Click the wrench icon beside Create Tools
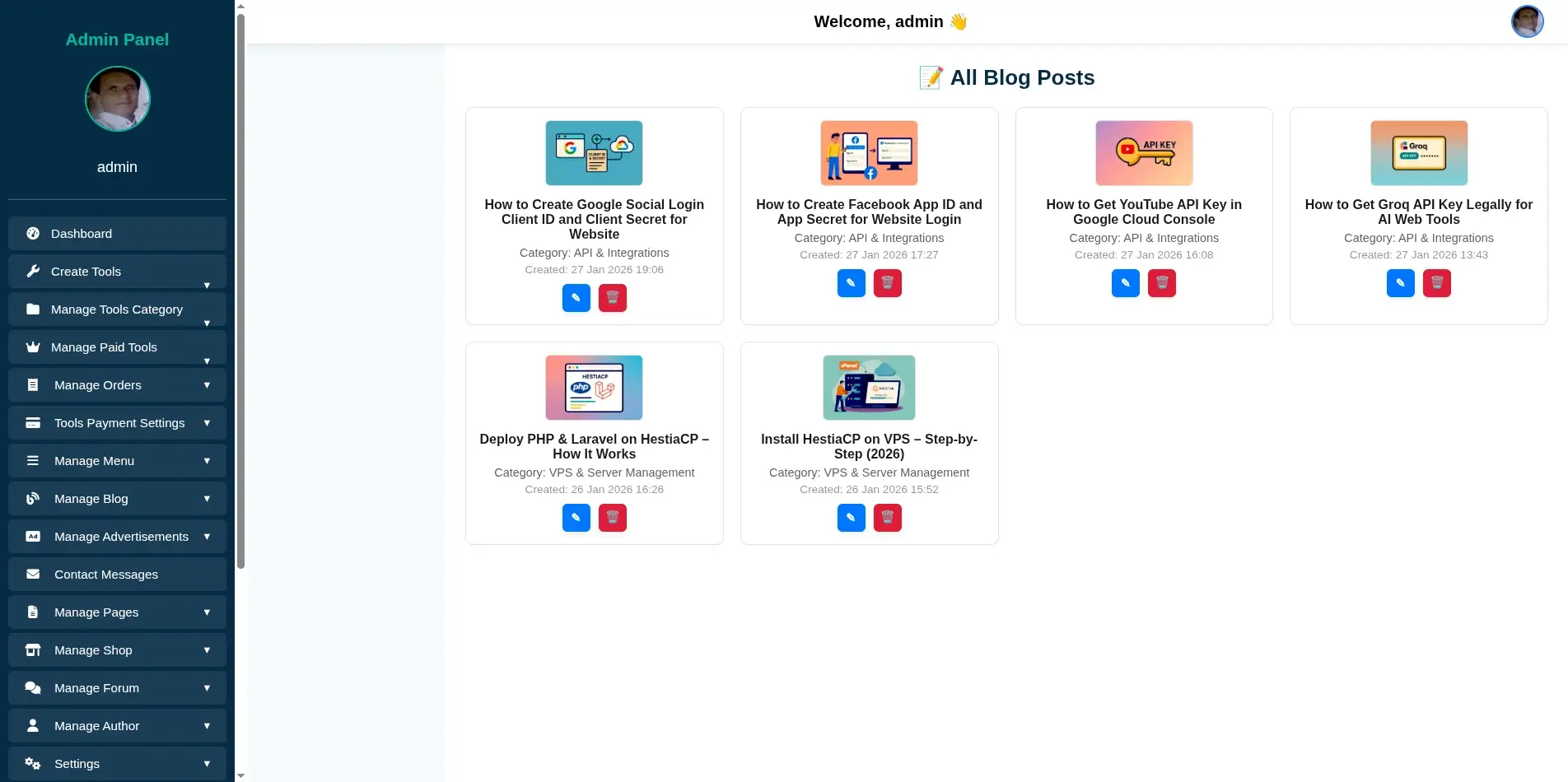The image size is (1568, 782). (x=33, y=271)
